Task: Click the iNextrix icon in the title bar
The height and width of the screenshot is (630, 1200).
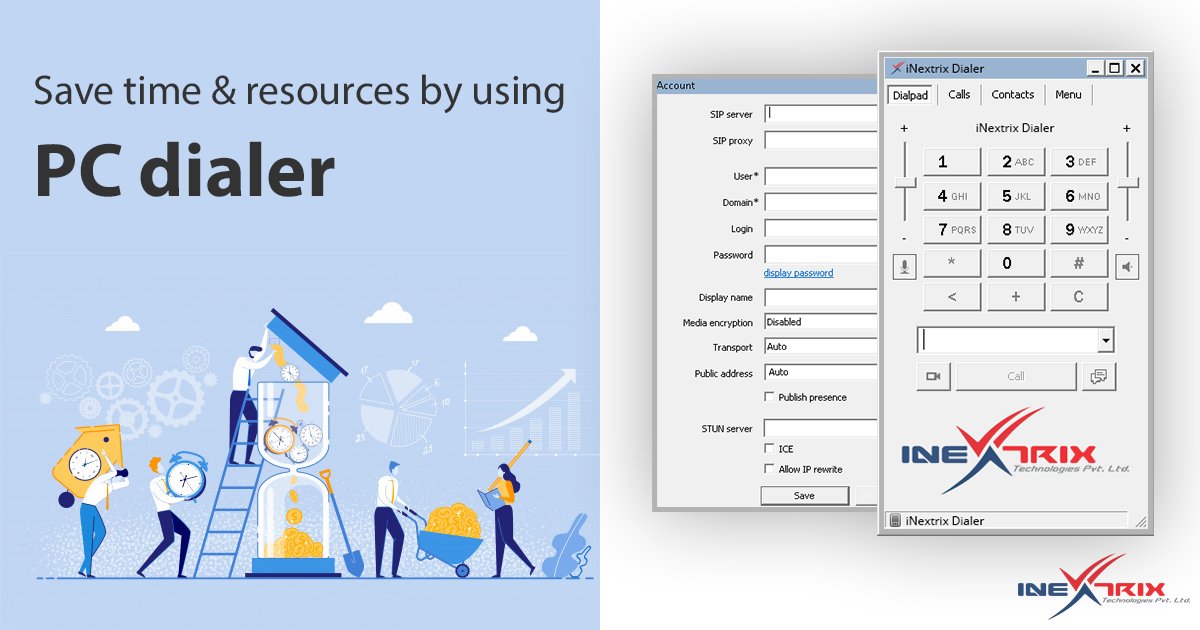Action: point(899,68)
